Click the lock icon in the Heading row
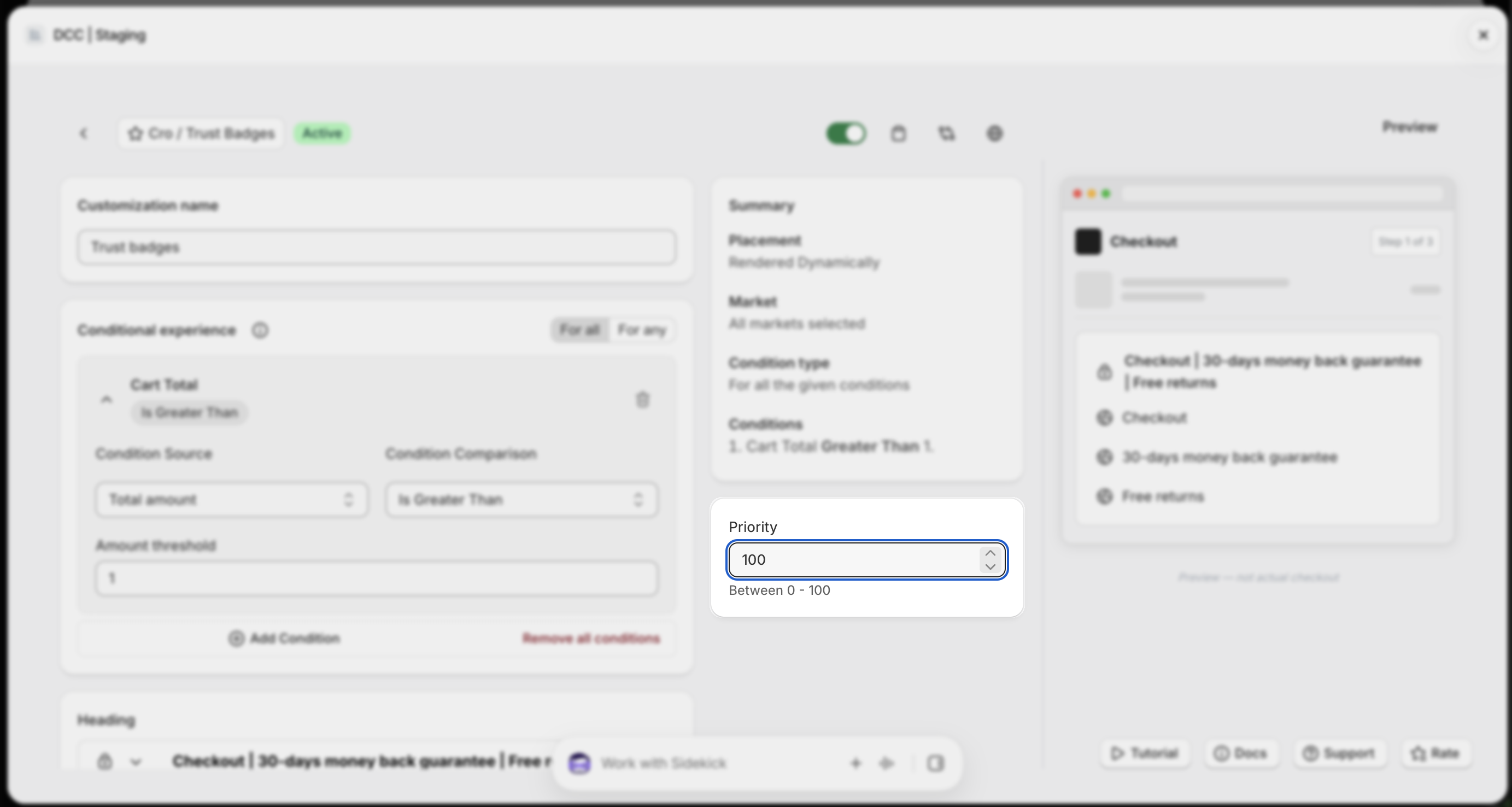 pos(104,762)
